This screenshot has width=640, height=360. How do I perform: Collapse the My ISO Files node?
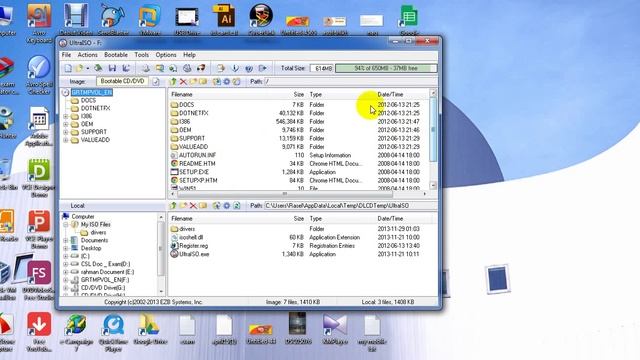66,224
